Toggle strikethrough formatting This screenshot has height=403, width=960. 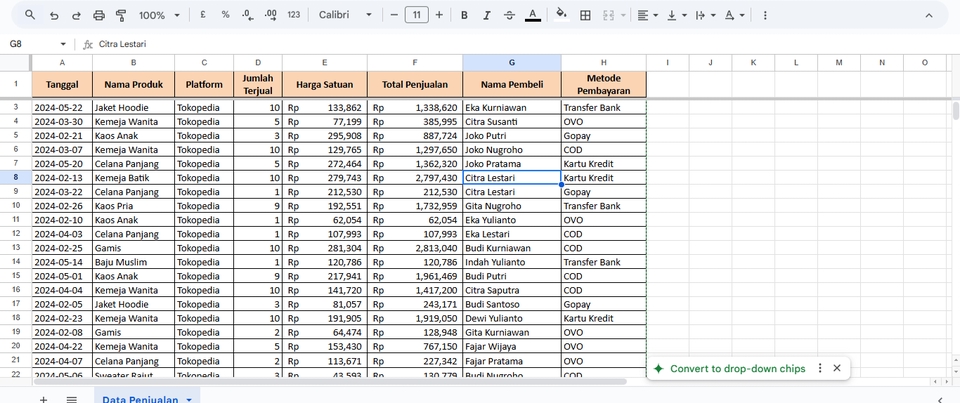[x=509, y=15]
